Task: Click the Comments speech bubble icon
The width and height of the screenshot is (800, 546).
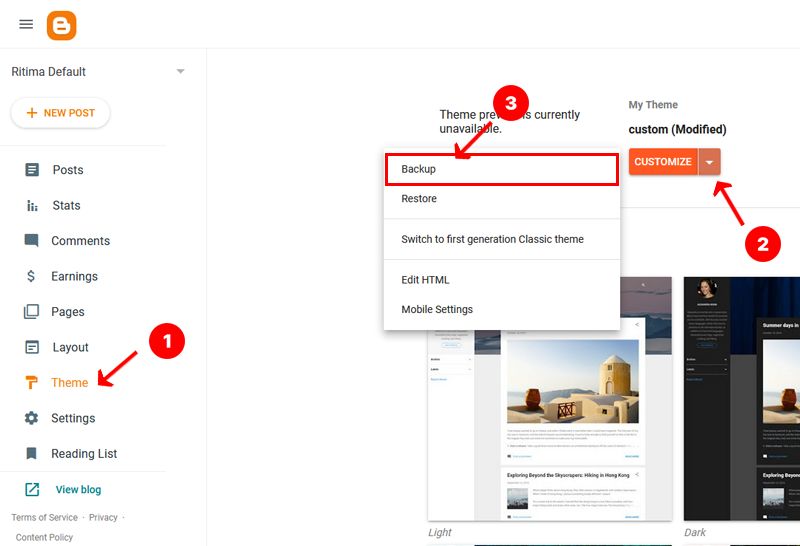Action: click(x=32, y=240)
